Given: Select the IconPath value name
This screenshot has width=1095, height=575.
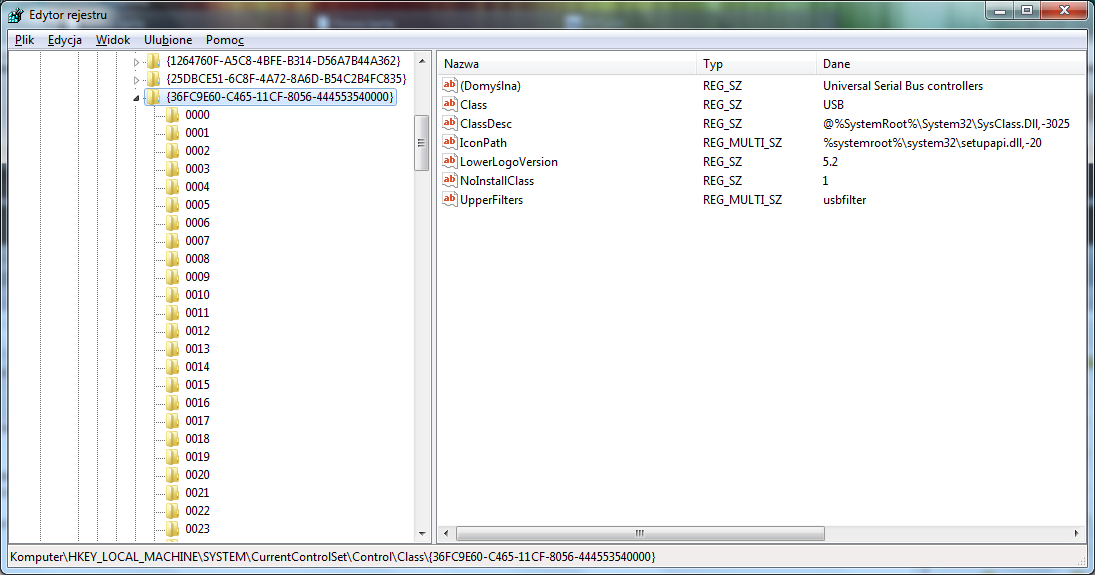Looking at the screenshot, I should pyautogui.click(x=483, y=143).
